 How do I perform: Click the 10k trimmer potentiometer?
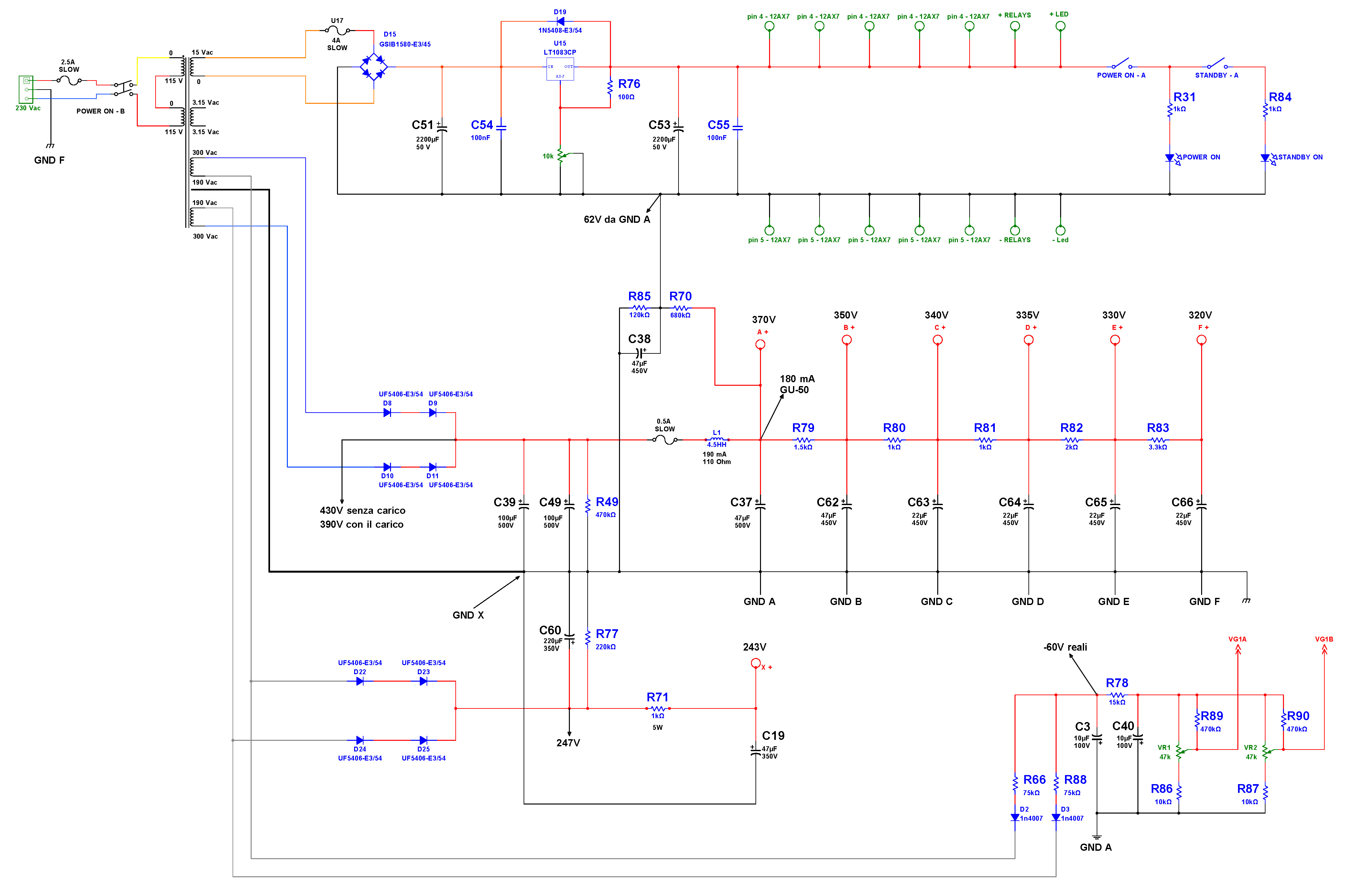pos(561,156)
